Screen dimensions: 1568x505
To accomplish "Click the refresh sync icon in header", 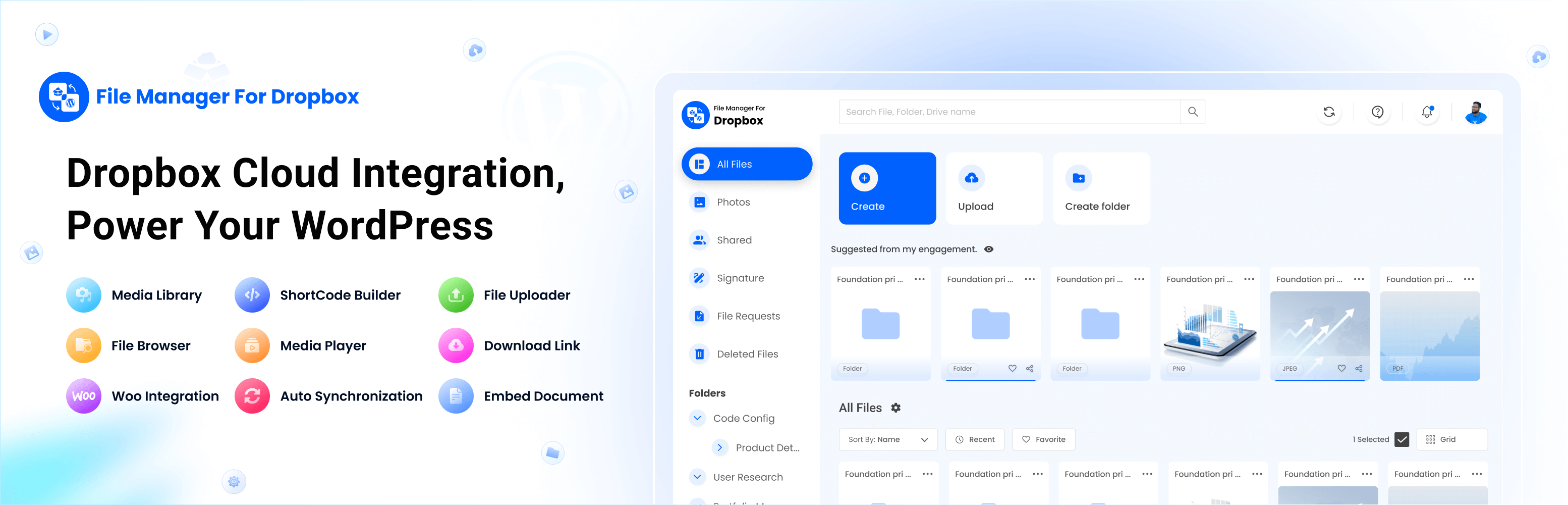I will (x=1329, y=112).
